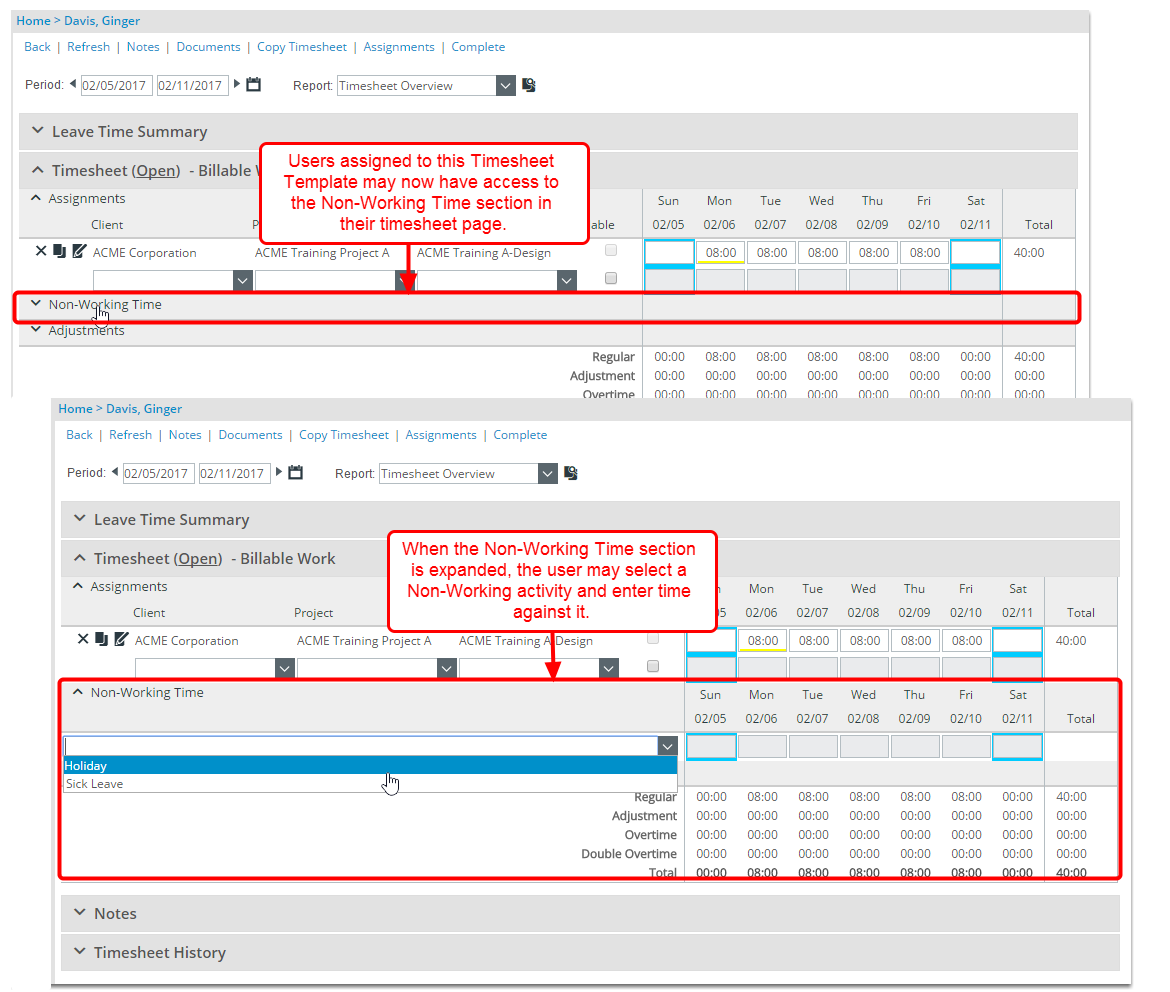Click previous period arrow in the lower timesheet
1170x992 pixels.
point(114,472)
